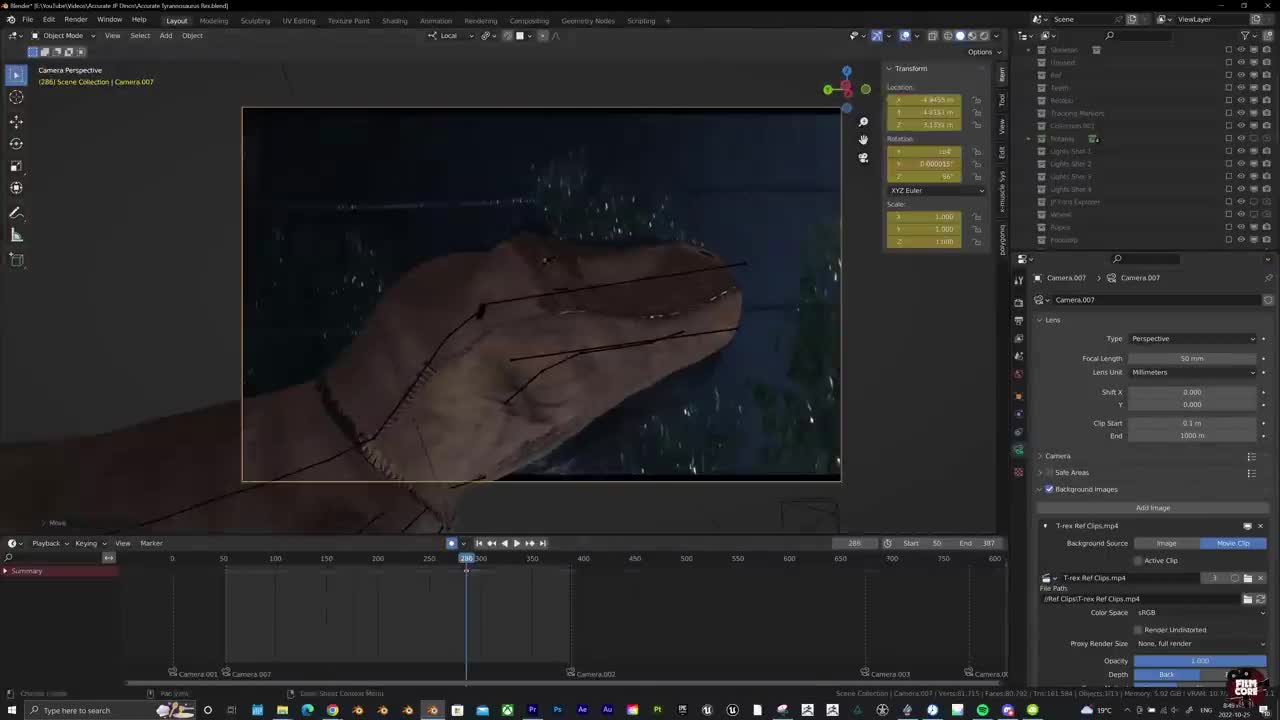This screenshot has height=720, width=1280.
Task: Toggle exclude checkbox for Ref collection
Action: point(1229,75)
